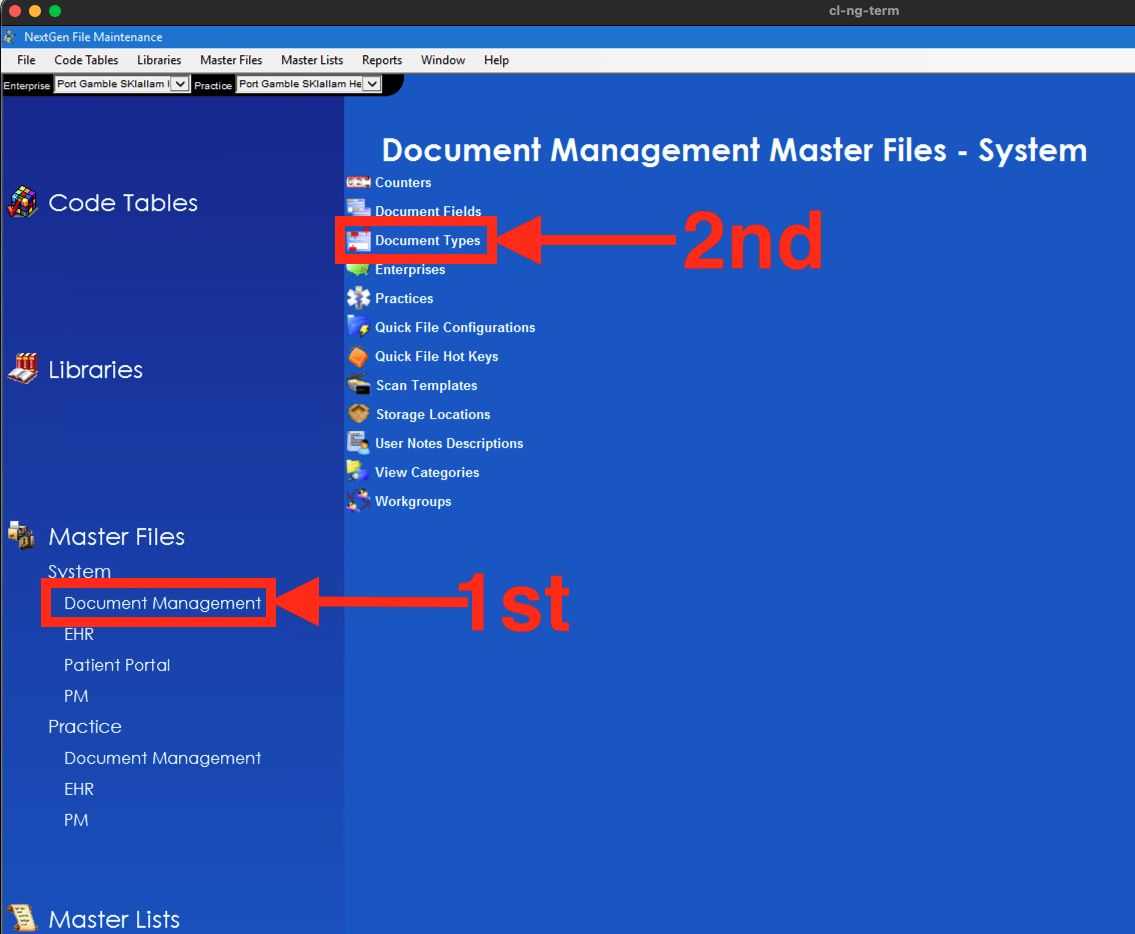Open the Quick File Configurations link
1135x934 pixels.
(x=455, y=327)
